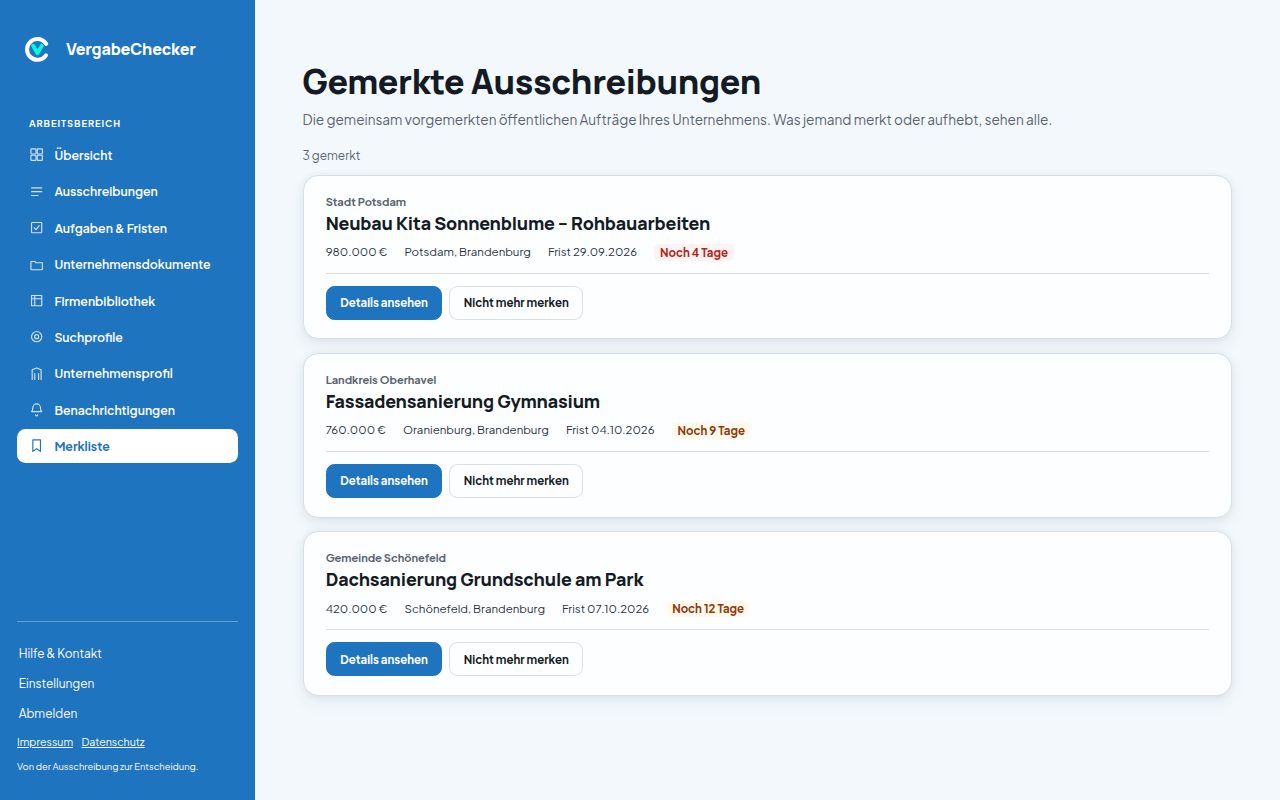The image size is (1280, 800).
Task: Select the Merkliste menu item
Action: 127,446
